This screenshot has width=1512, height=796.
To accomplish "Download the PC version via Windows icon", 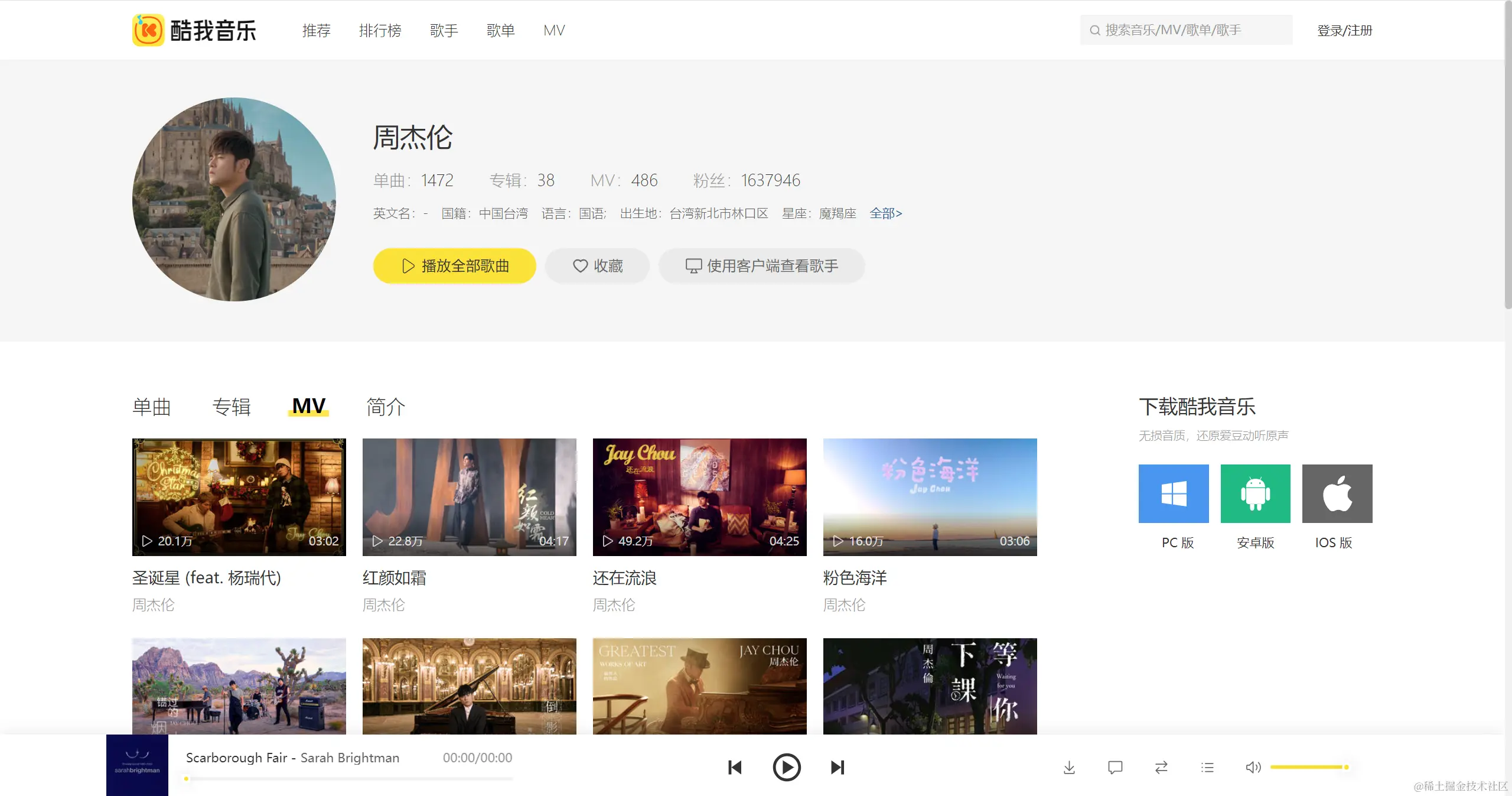I will pos(1174,493).
